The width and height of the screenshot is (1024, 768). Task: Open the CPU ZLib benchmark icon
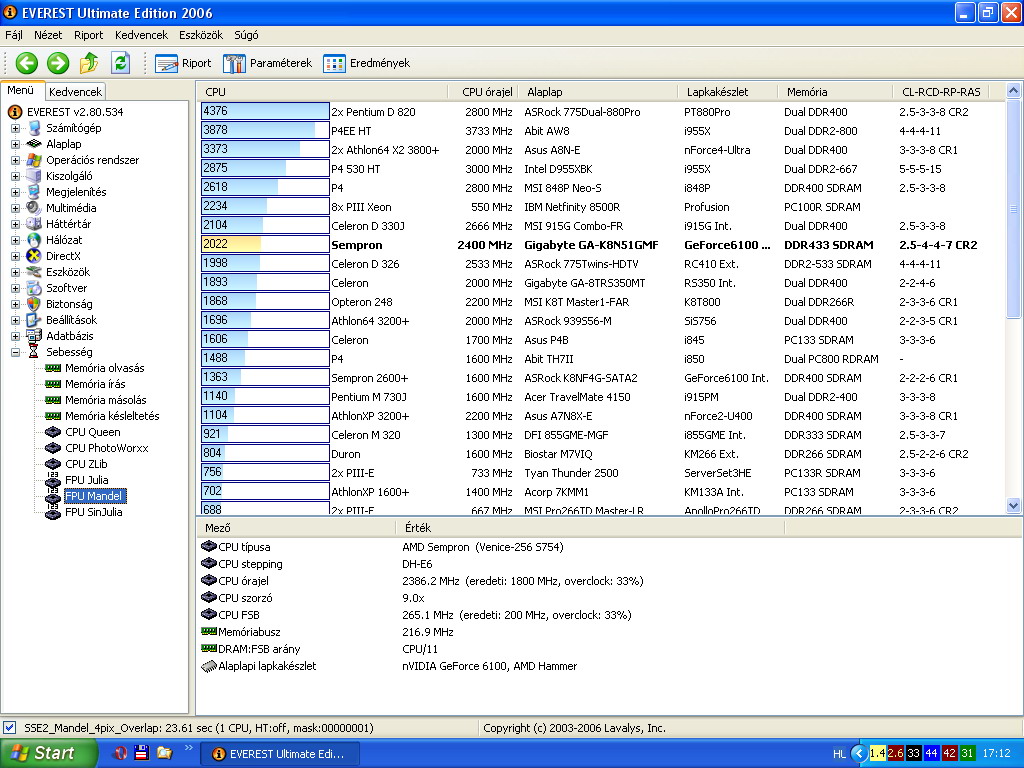coord(53,464)
